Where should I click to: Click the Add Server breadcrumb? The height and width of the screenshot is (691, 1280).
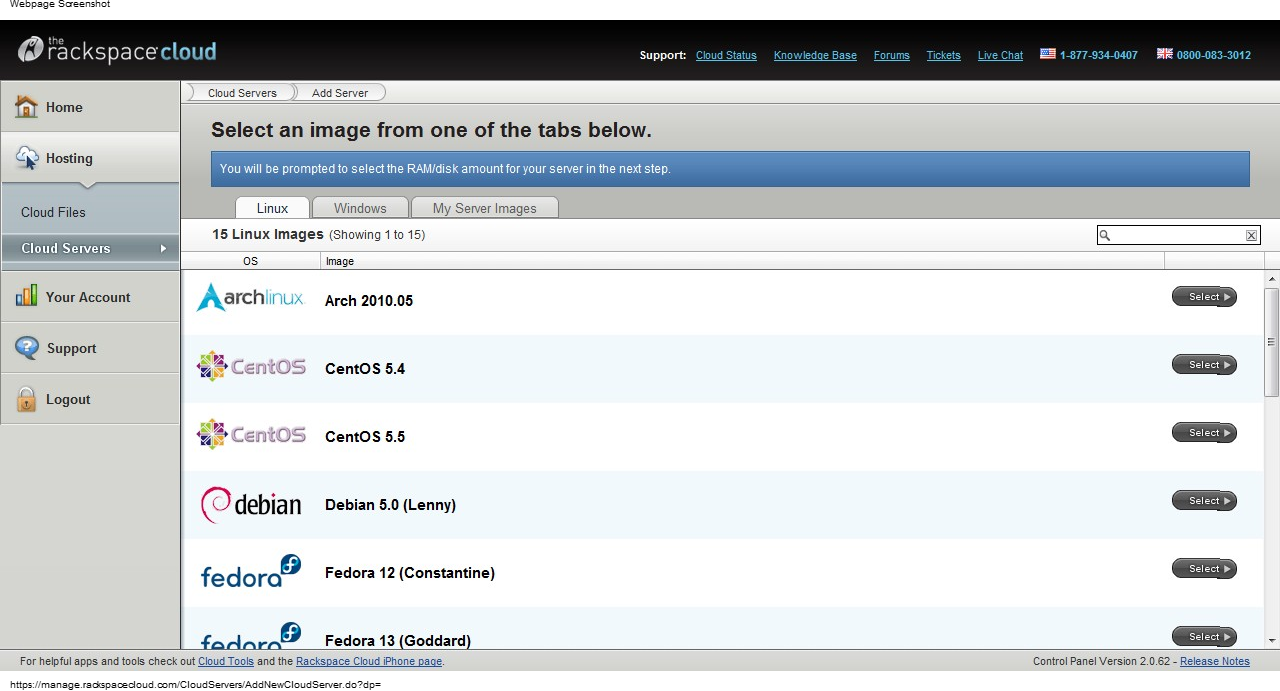pos(340,93)
